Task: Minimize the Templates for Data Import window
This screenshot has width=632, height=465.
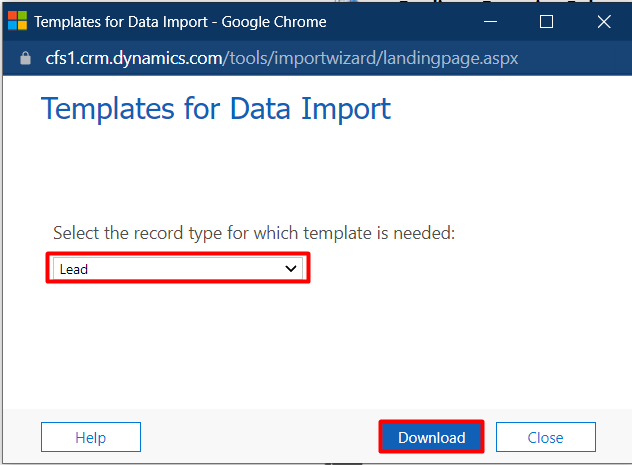Action: pyautogui.click(x=488, y=21)
